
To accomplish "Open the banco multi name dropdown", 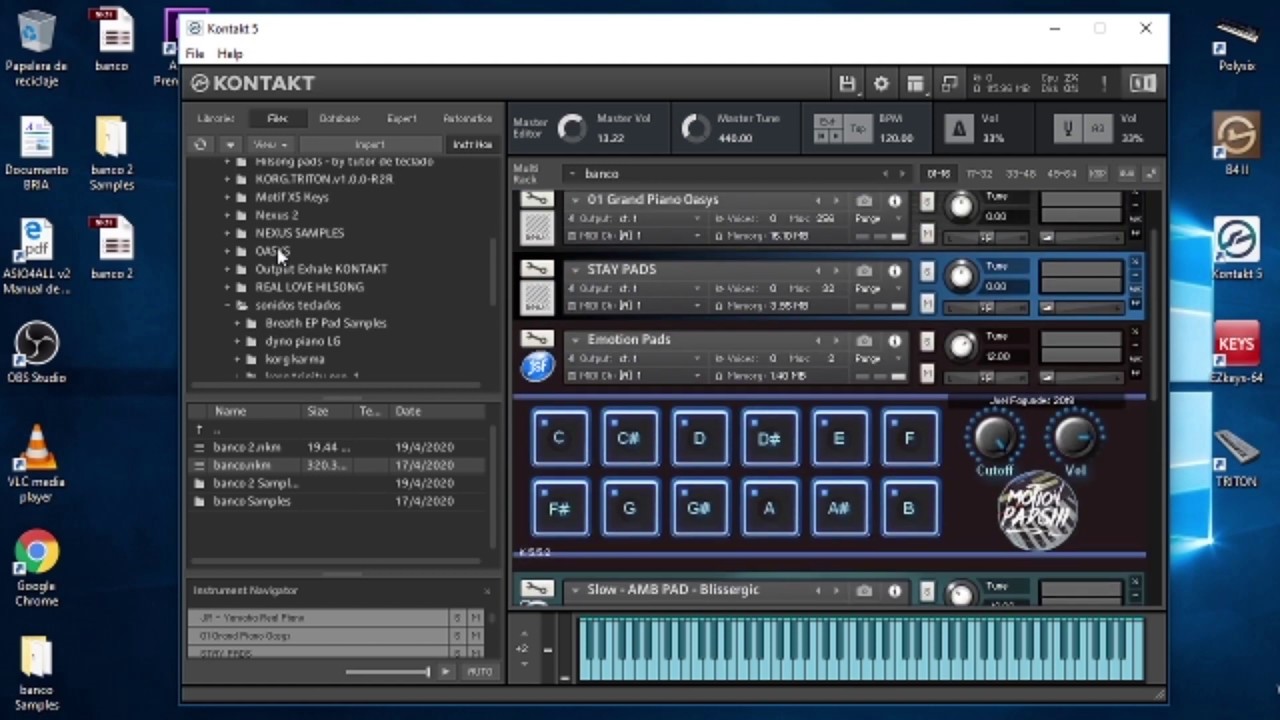I will click(x=574, y=174).
